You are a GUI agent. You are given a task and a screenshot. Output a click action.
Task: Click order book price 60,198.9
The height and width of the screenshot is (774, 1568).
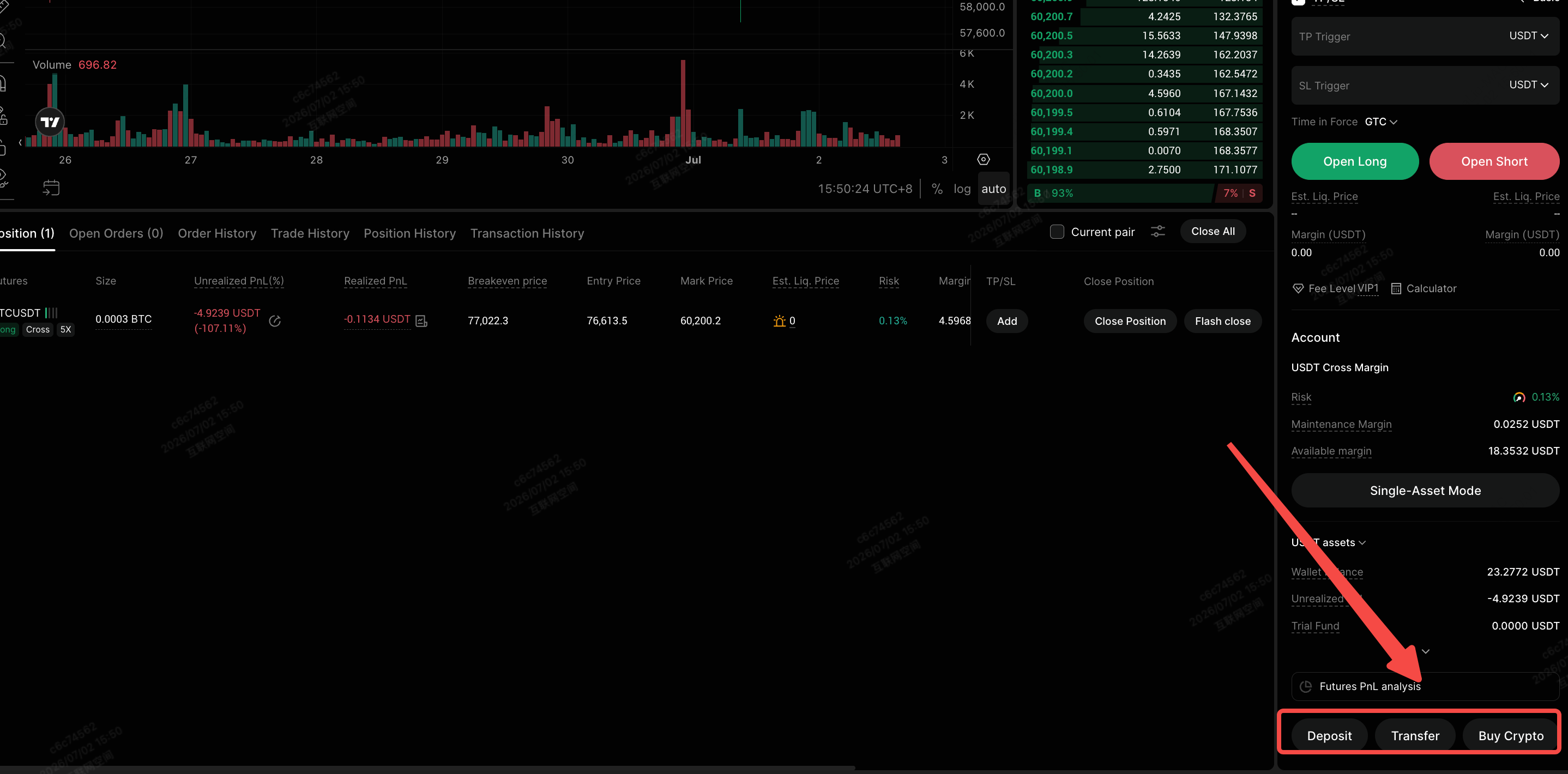pos(1051,170)
